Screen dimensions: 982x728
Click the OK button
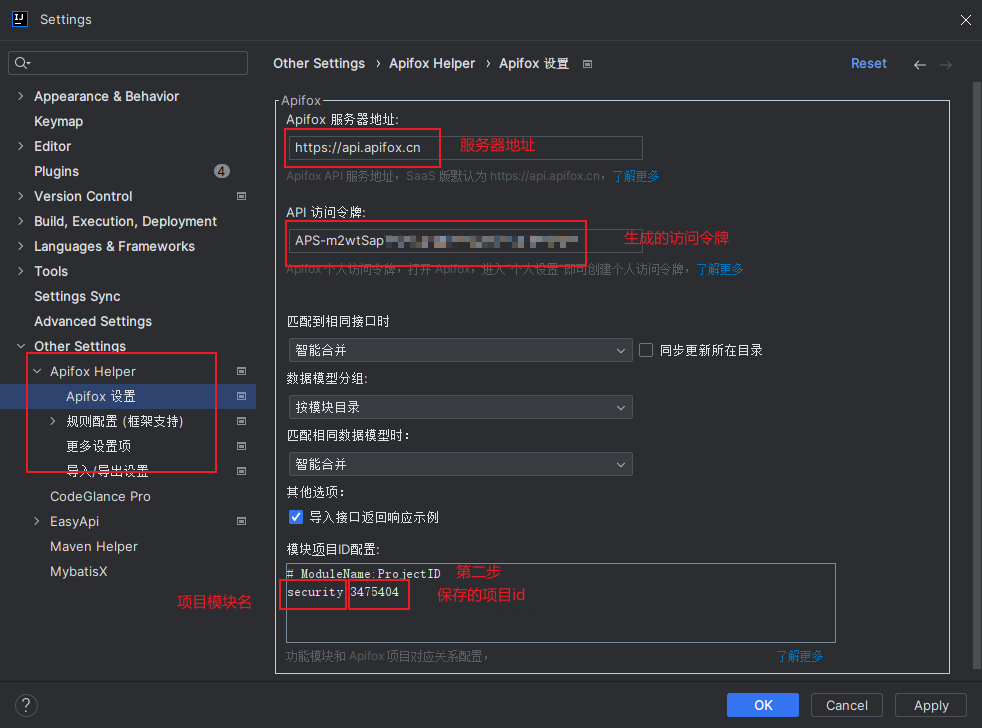tap(762, 705)
